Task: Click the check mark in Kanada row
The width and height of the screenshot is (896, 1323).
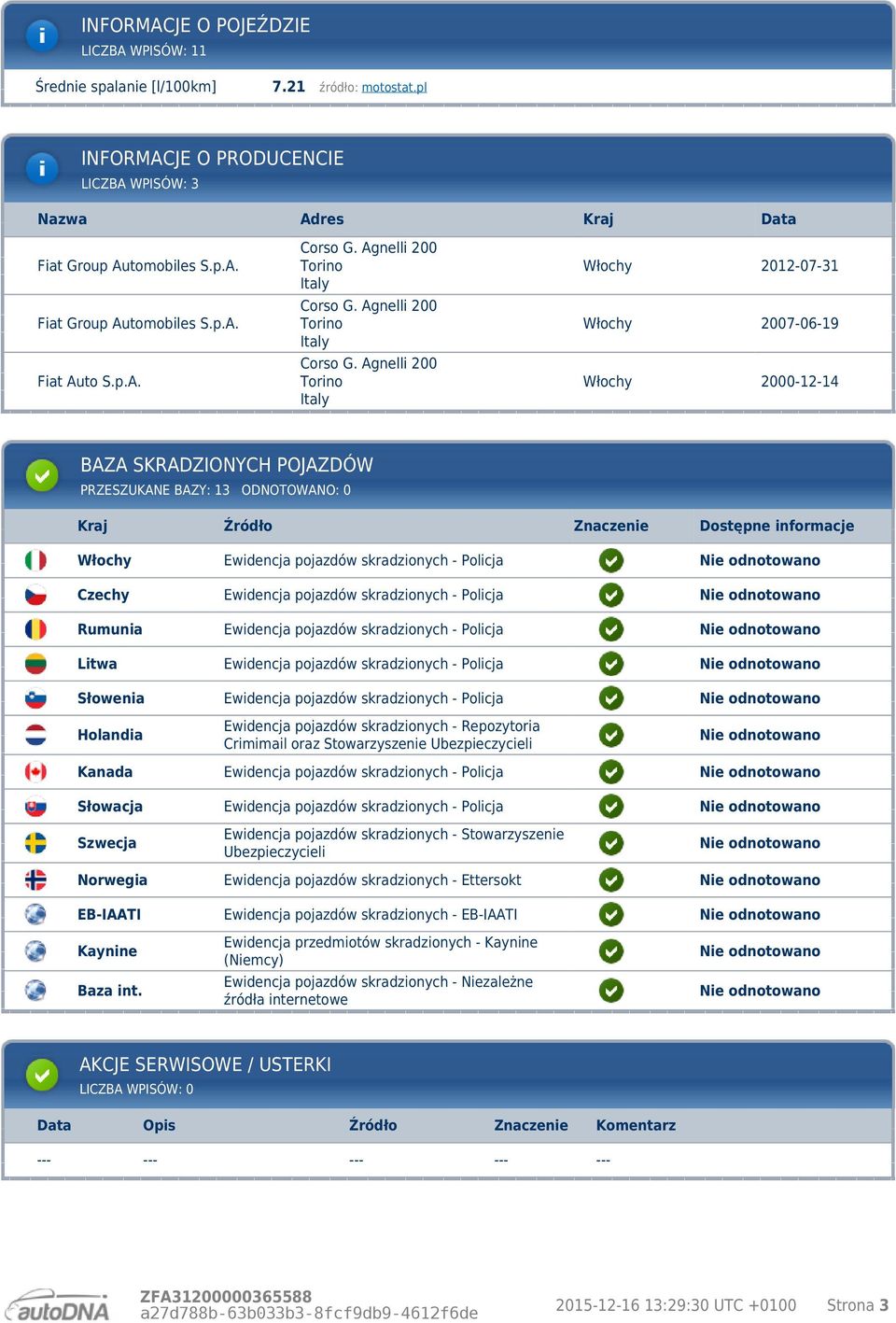Action: (x=611, y=772)
